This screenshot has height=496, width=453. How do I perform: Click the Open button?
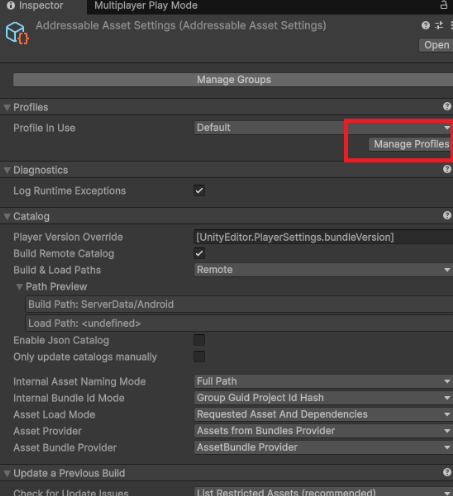tap(436, 45)
